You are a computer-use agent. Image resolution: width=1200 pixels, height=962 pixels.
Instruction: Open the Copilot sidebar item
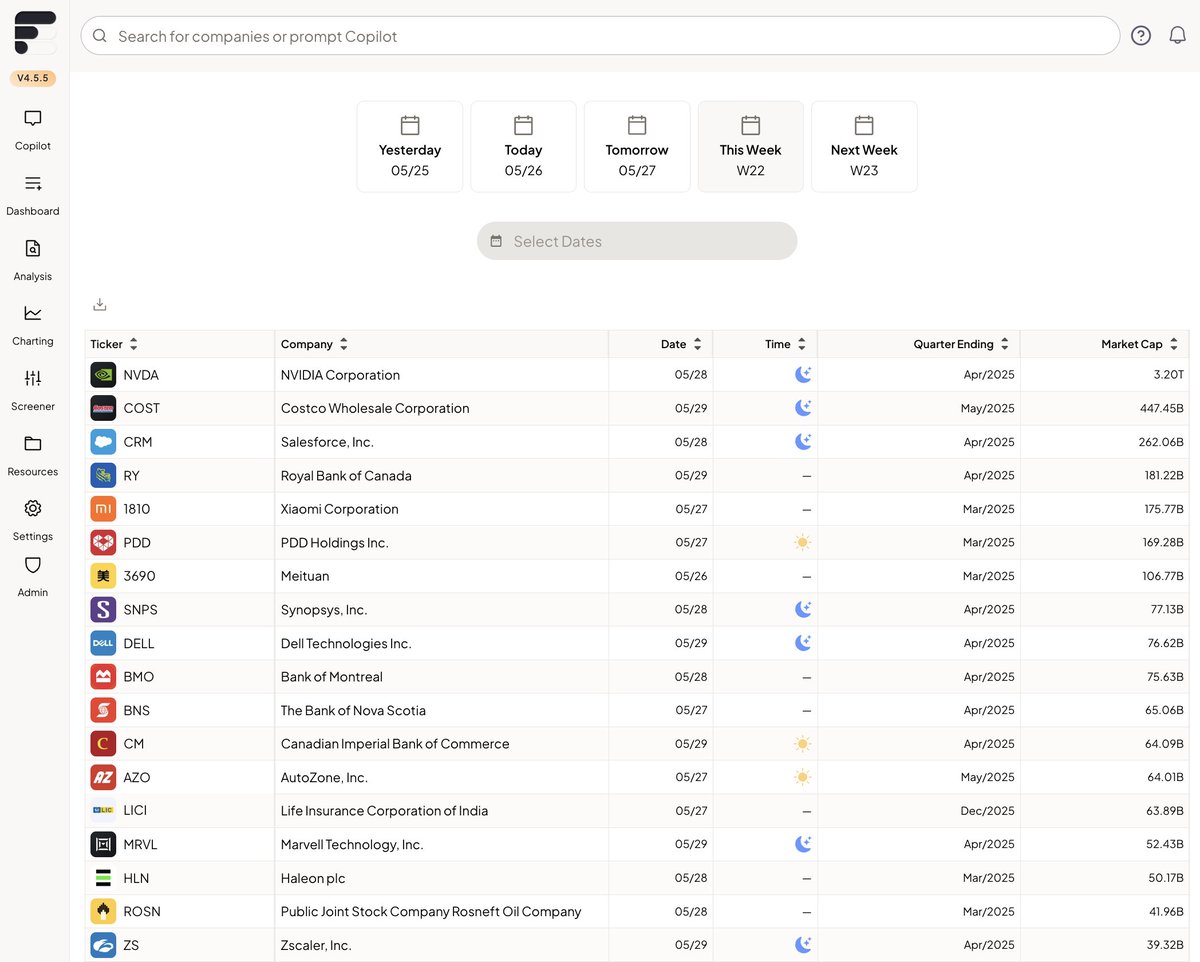[x=33, y=130]
